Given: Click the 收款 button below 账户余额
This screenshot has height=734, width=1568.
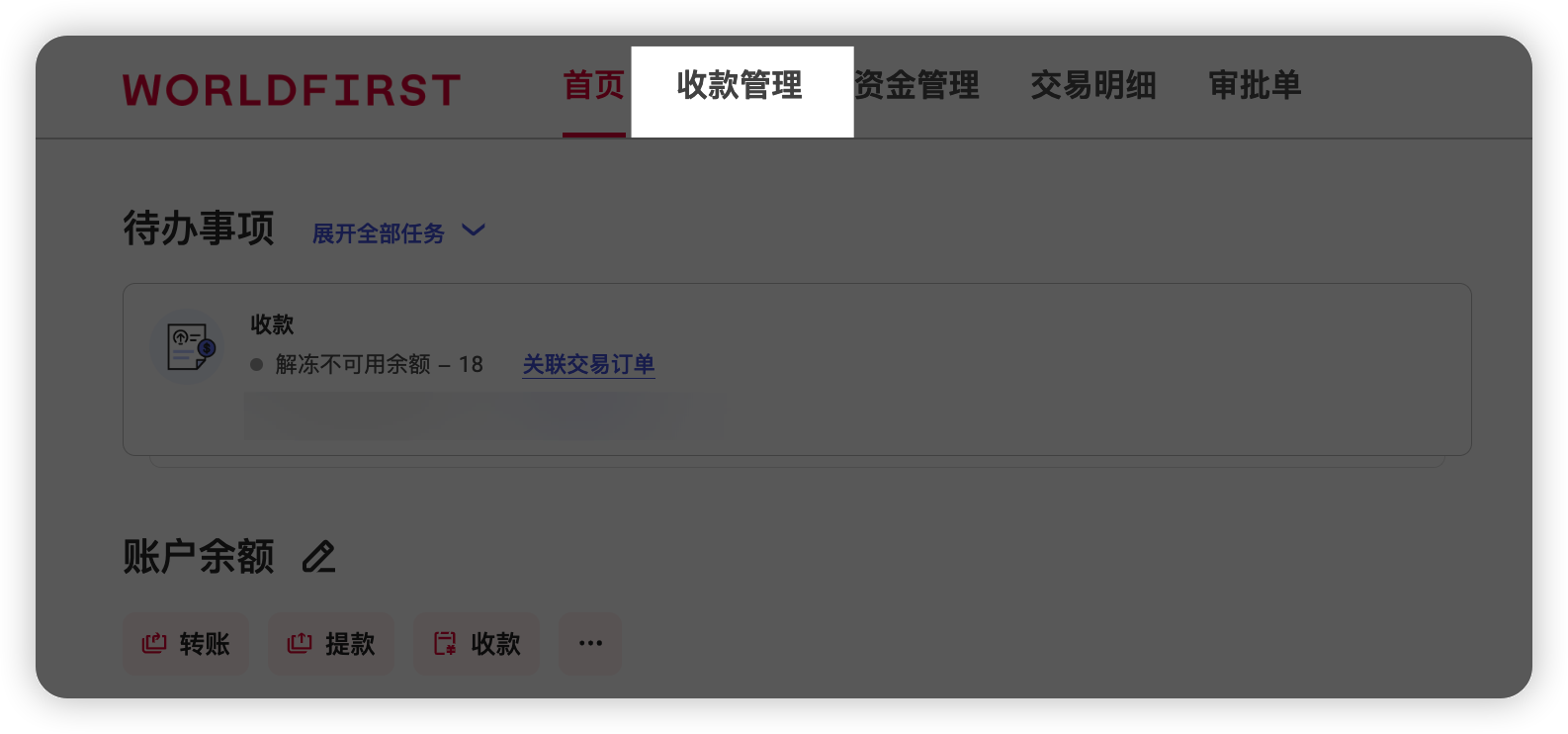Looking at the screenshot, I should click(x=477, y=644).
